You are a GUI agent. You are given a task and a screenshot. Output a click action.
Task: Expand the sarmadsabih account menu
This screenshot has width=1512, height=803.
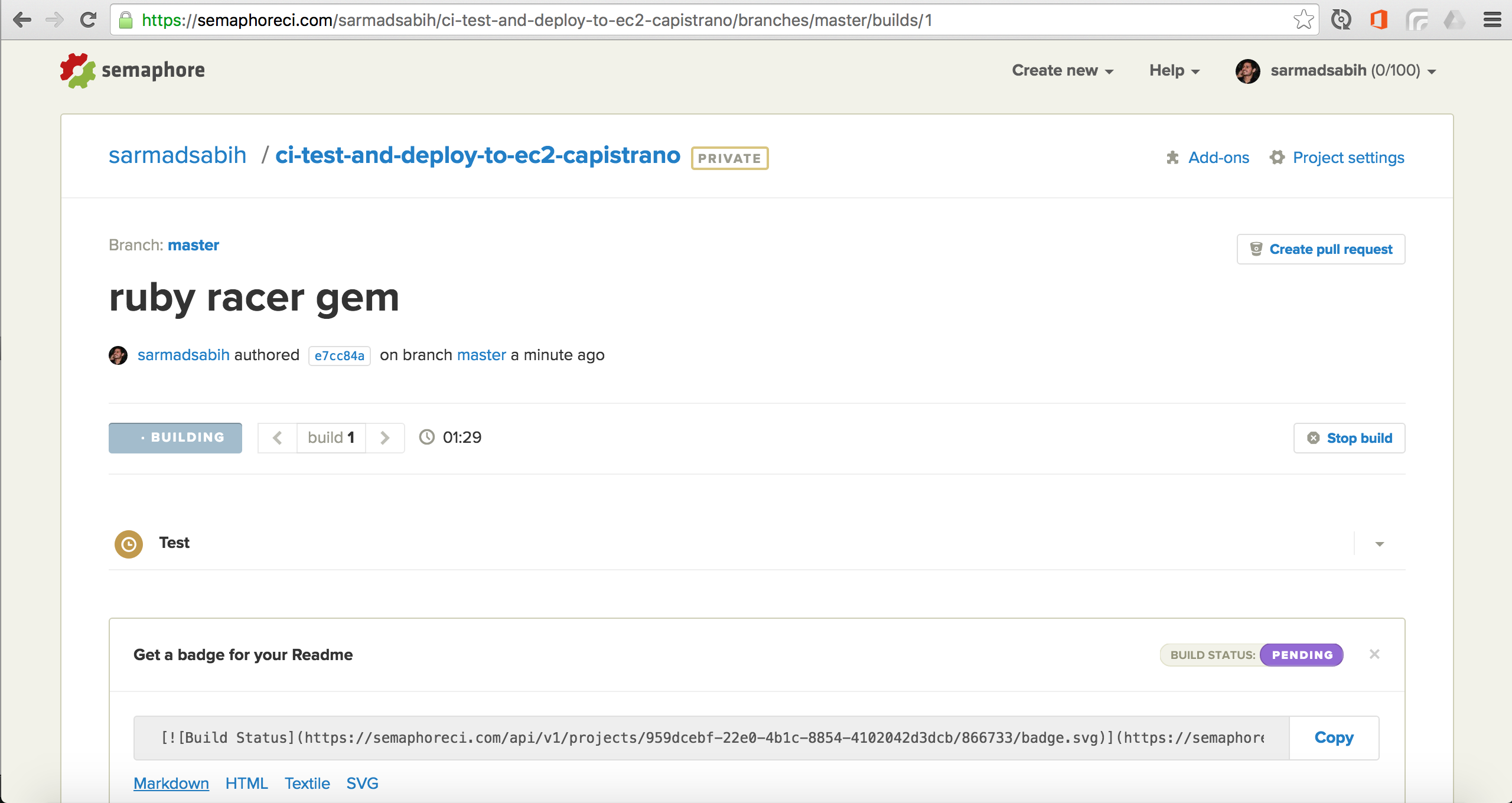pos(1345,69)
